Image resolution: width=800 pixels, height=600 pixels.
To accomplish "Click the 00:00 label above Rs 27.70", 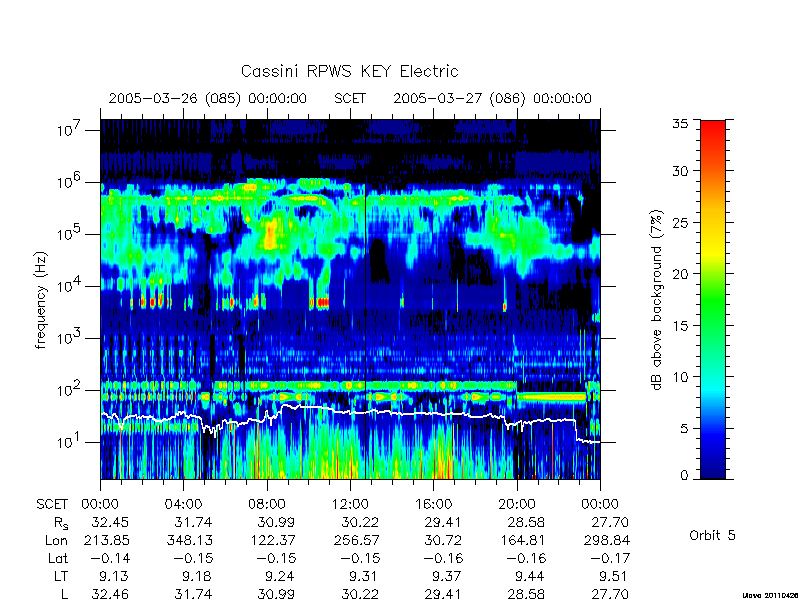I will [x=600, y=504].
